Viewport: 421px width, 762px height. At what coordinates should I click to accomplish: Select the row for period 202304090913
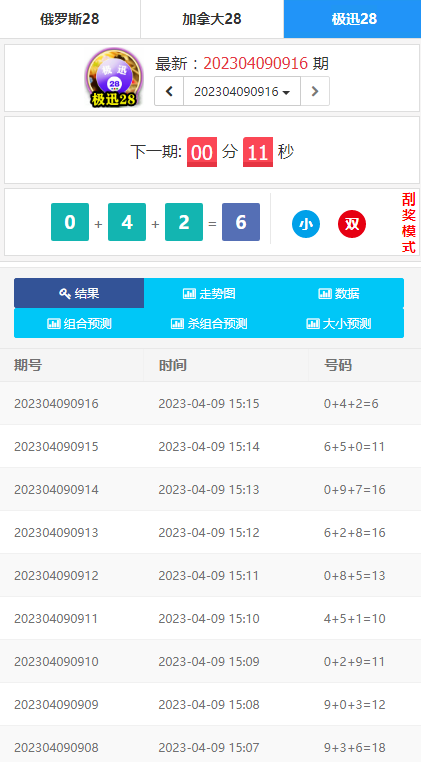[210, 532]
